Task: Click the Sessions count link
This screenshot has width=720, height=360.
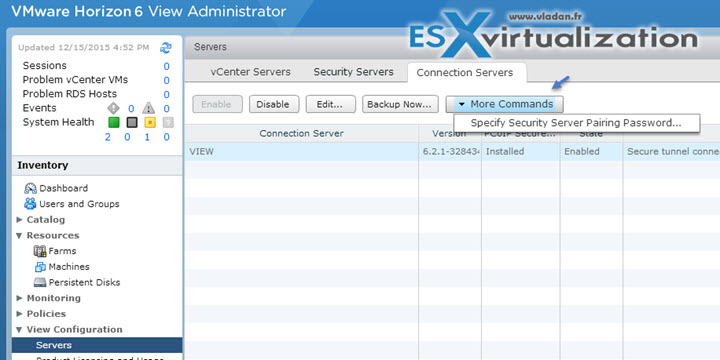Action: coord(166,66)
